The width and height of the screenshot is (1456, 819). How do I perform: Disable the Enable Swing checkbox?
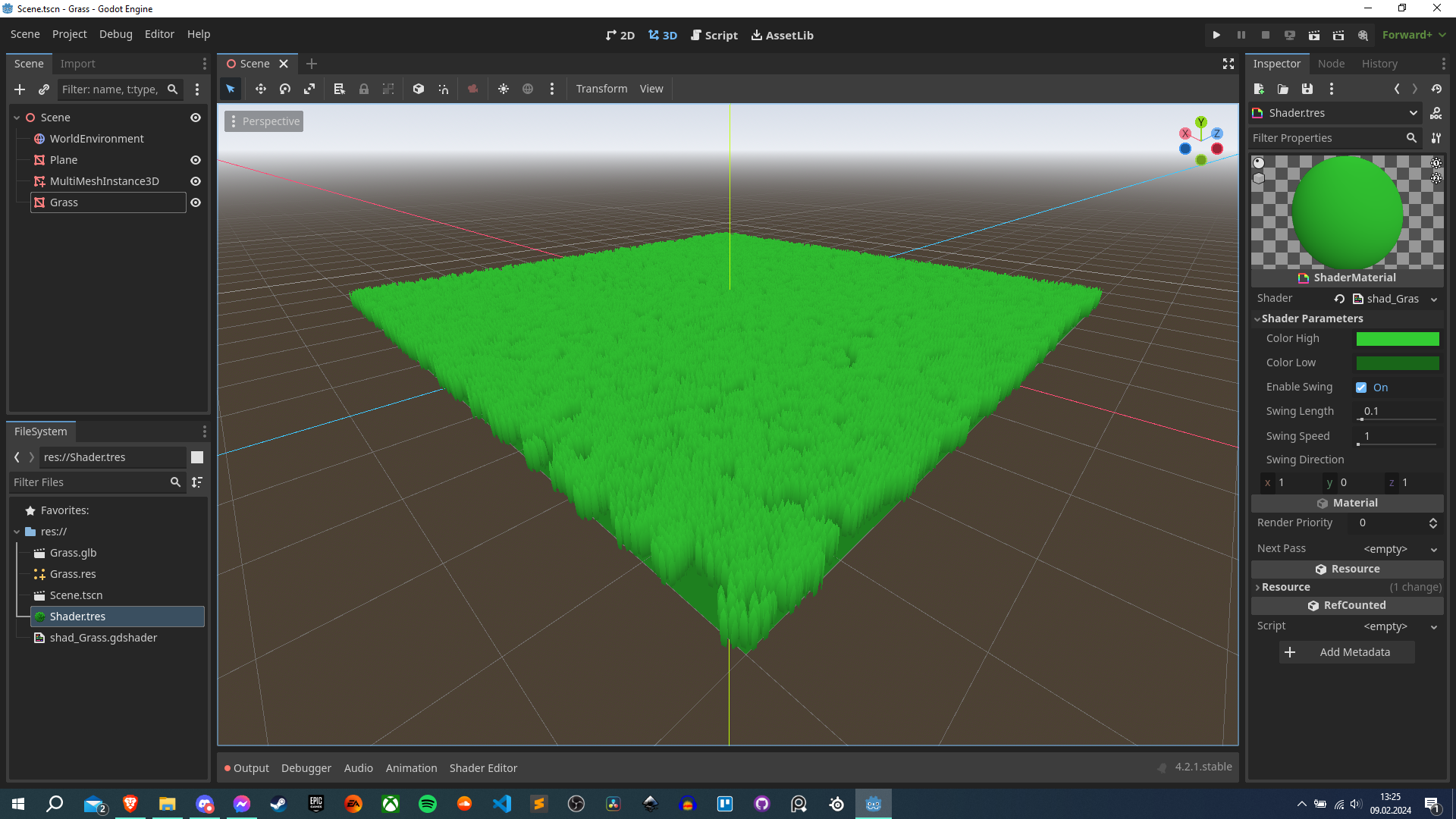coord(1361,388)
